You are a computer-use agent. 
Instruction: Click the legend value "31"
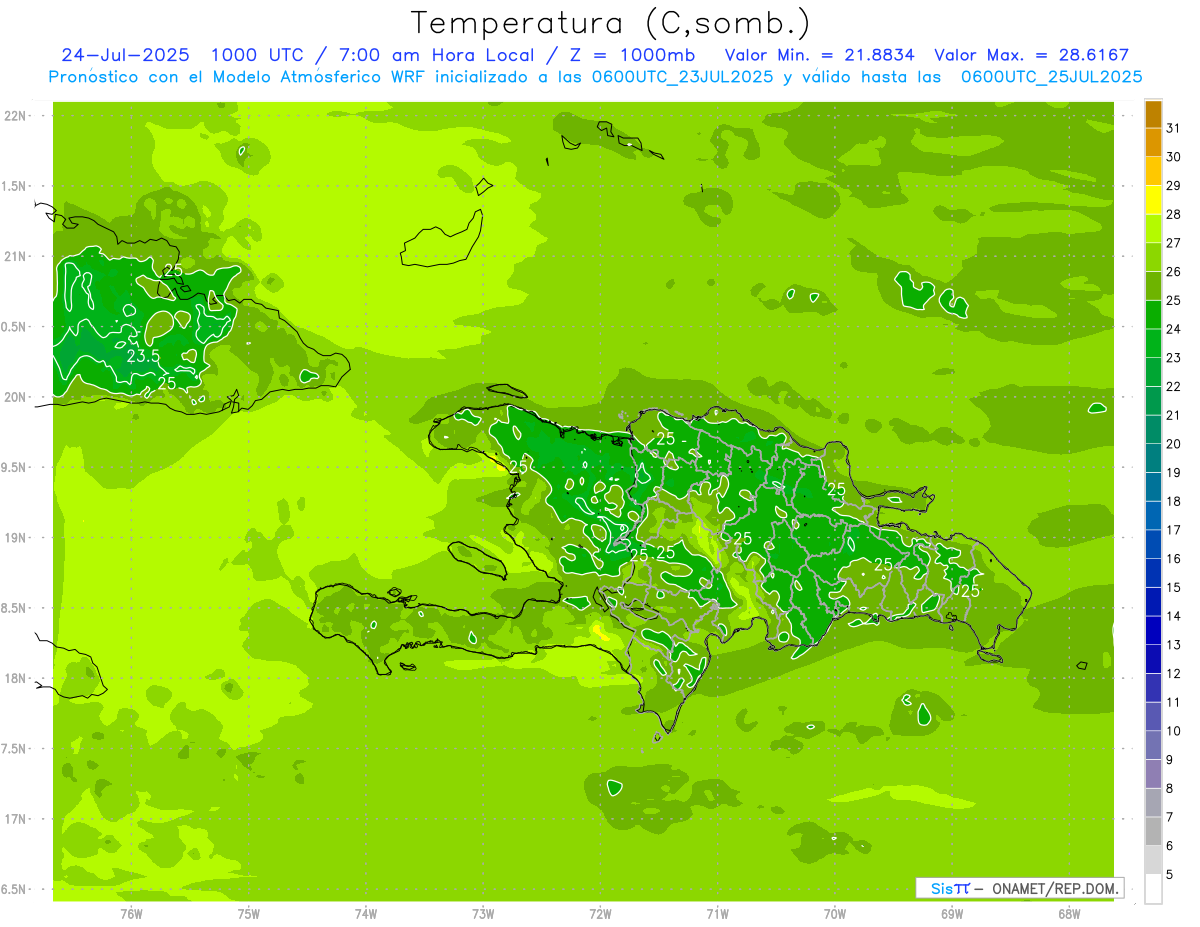tap(1174, 128)
